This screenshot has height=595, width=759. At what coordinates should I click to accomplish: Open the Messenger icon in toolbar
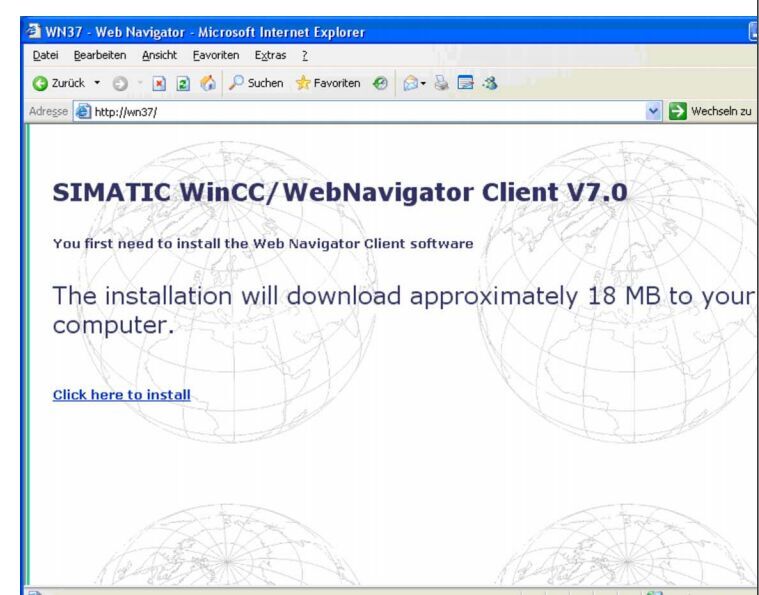pos(490,83)
